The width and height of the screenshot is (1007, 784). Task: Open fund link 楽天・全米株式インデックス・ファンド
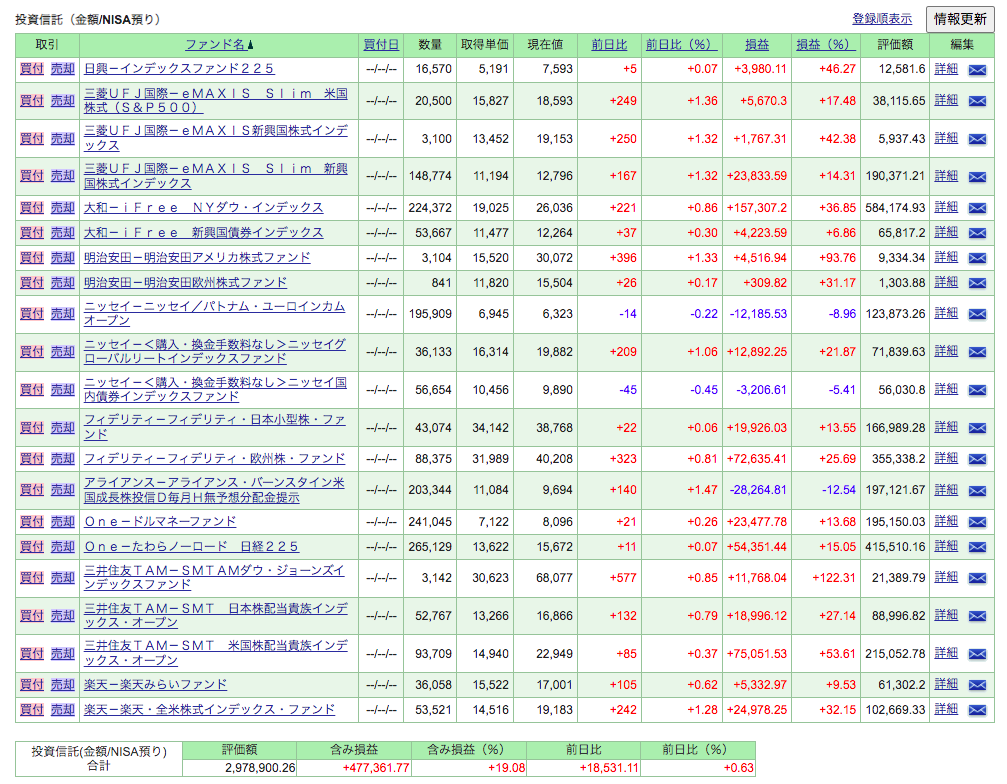tap(209, 710)
